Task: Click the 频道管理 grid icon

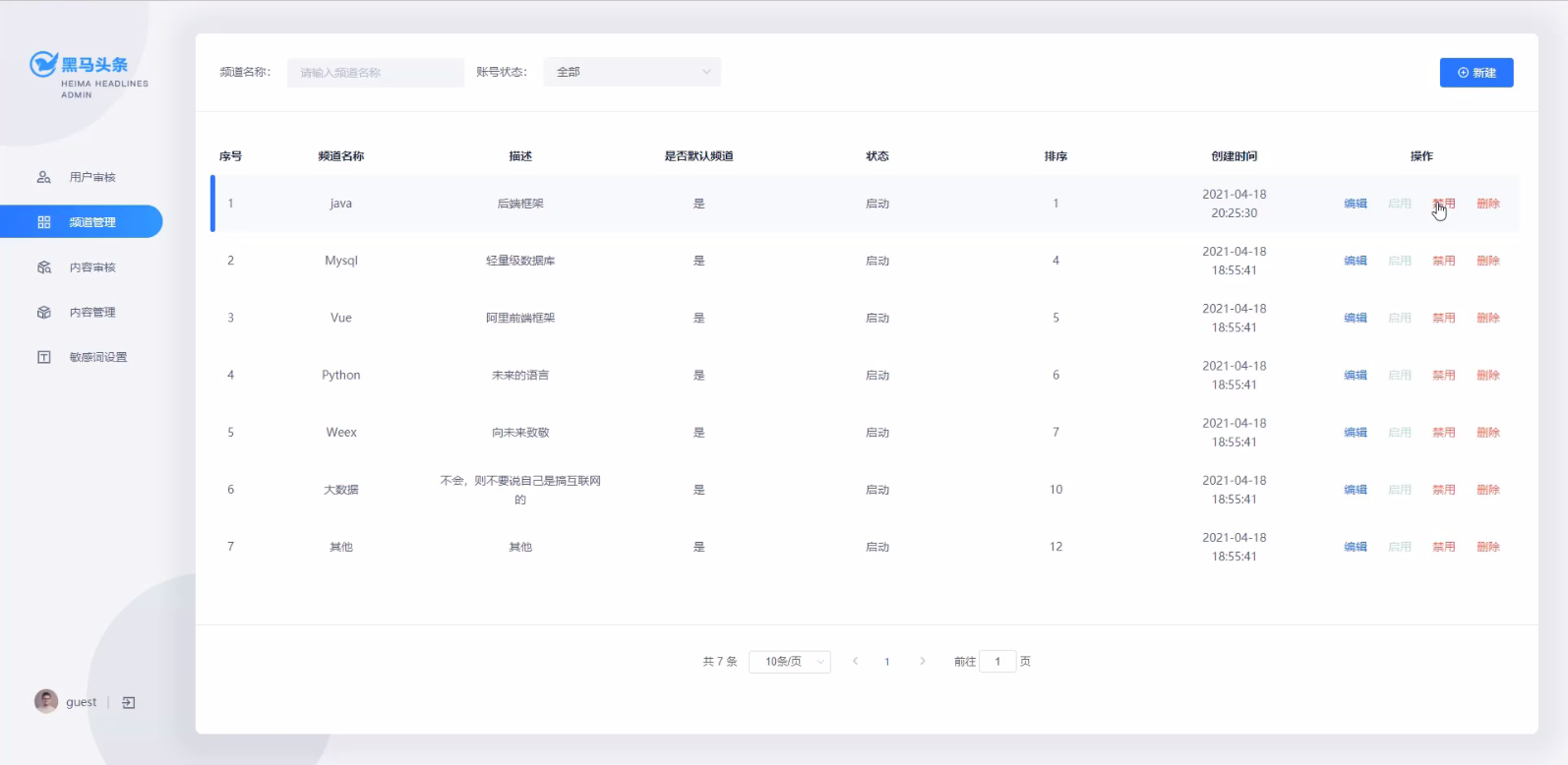Action: click(44, 222)
